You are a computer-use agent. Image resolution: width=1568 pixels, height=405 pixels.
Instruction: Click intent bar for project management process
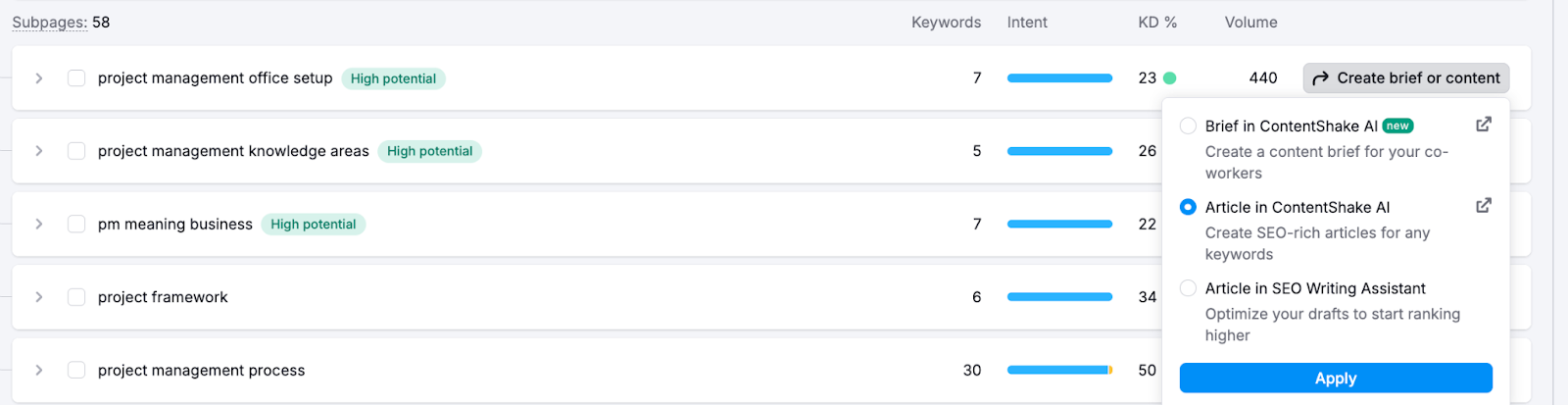(x=1059, y=371)
